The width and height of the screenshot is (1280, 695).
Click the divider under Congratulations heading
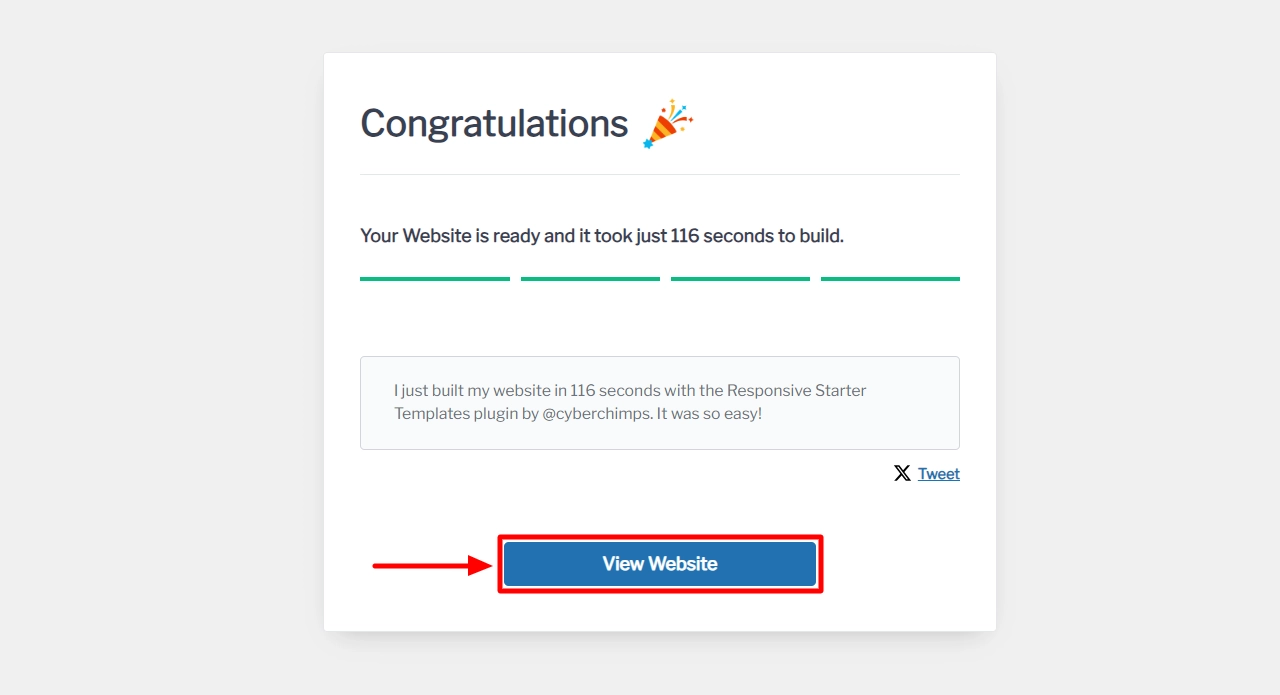pyautogui.click(x=660, y=173)
